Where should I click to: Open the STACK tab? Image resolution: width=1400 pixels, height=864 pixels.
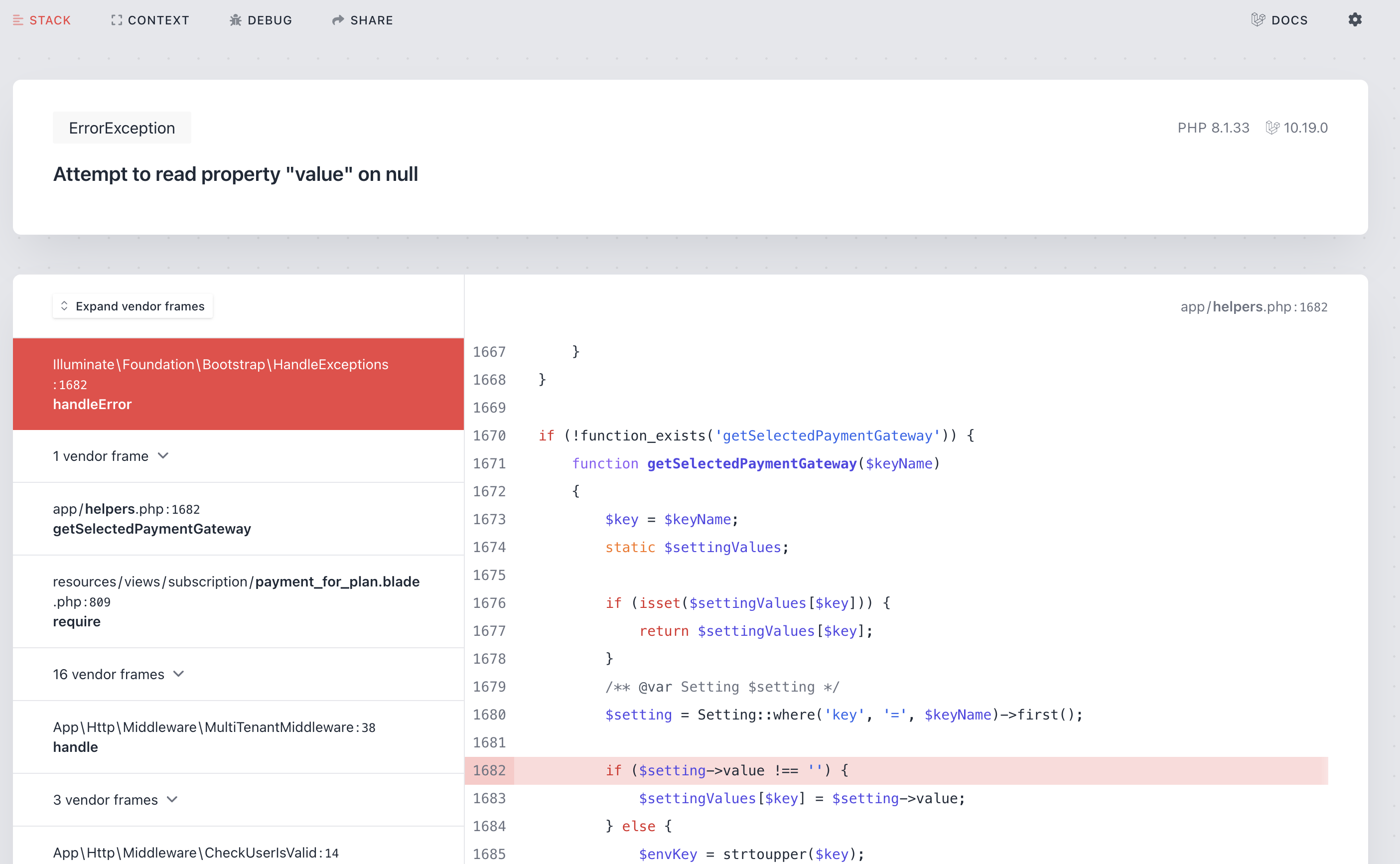coord(42,20)
